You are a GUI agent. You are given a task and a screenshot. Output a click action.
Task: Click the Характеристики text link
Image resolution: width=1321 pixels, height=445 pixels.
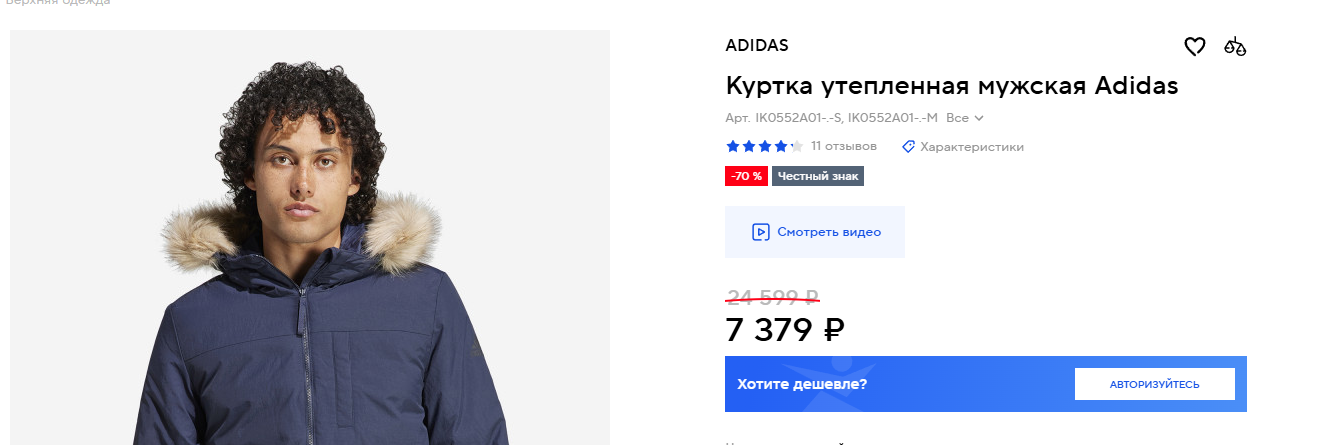971,147
